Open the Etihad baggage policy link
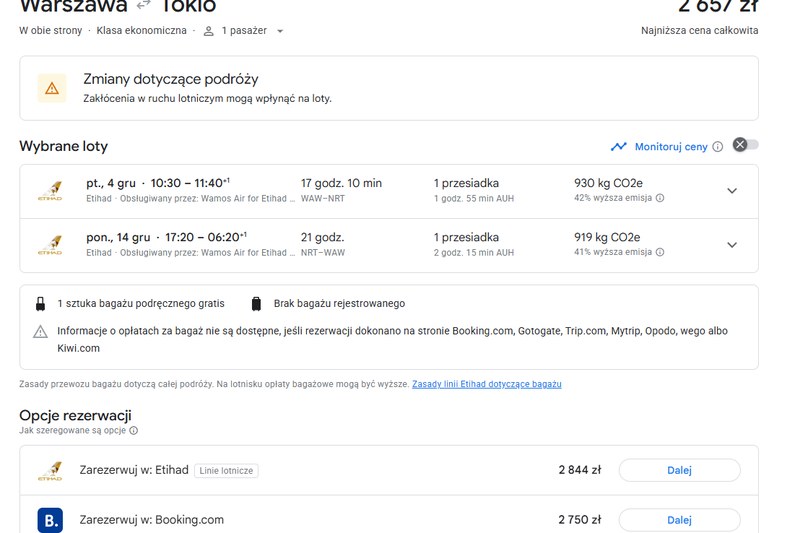 coord(487,384)
